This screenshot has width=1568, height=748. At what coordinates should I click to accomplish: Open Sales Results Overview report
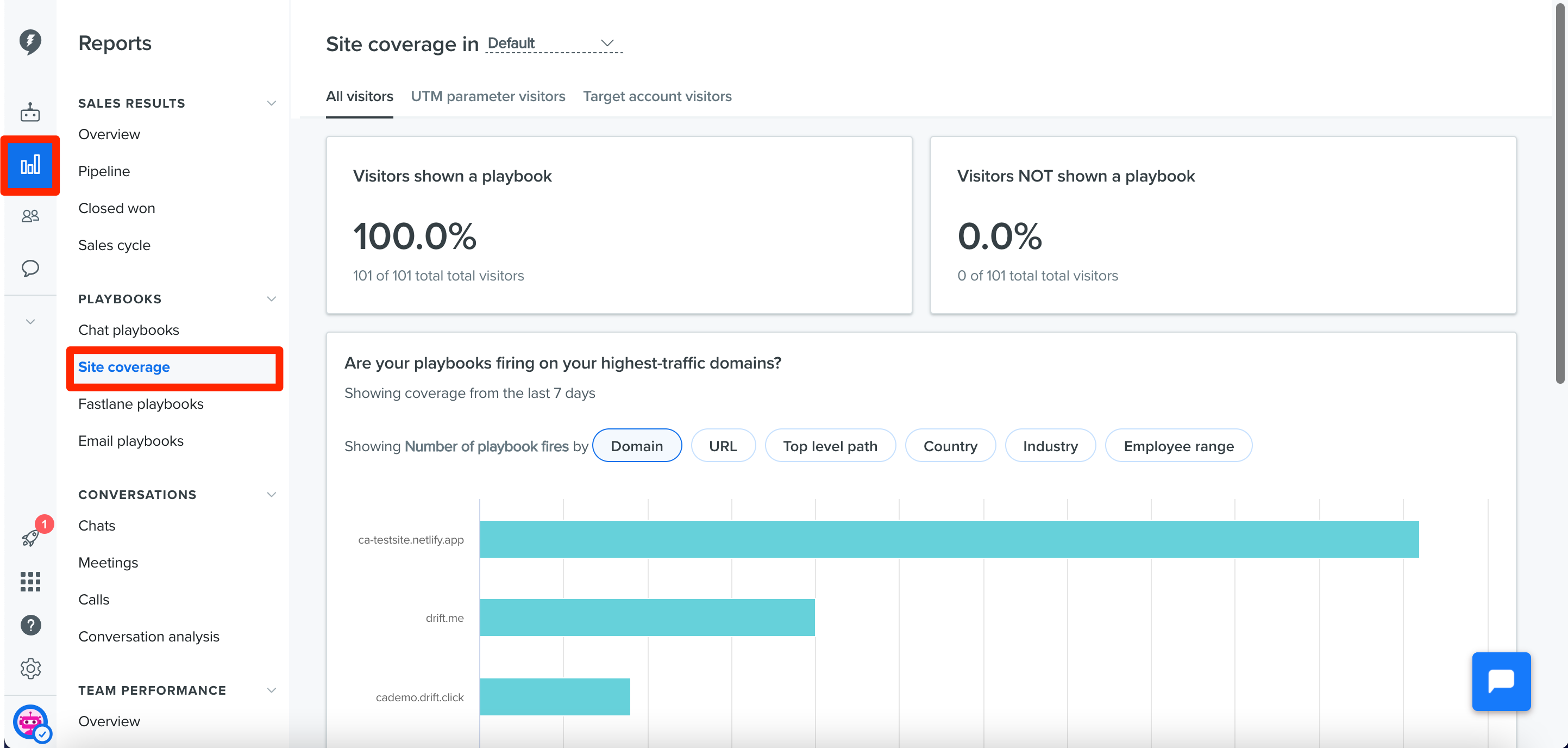(109, 134)
